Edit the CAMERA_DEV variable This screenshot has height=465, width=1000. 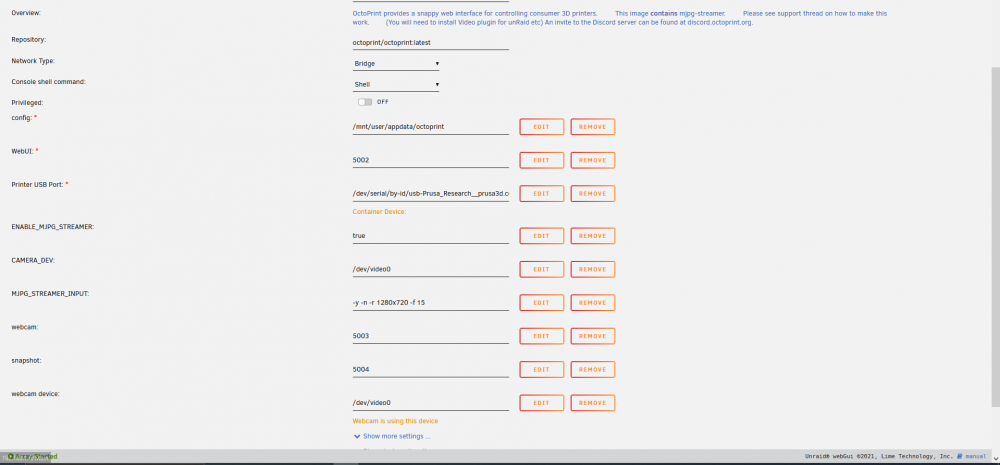[x=541, y=269]
